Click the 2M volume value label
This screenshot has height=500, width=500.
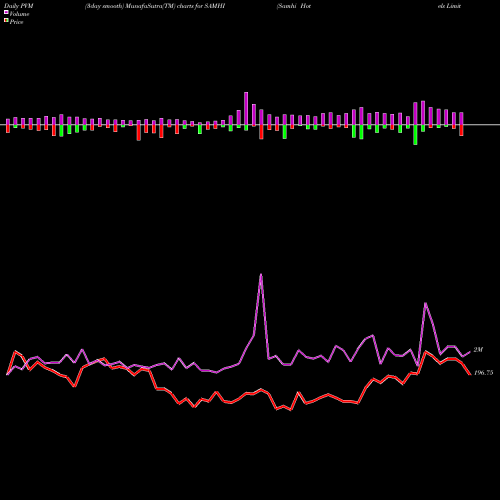[478, 350]
